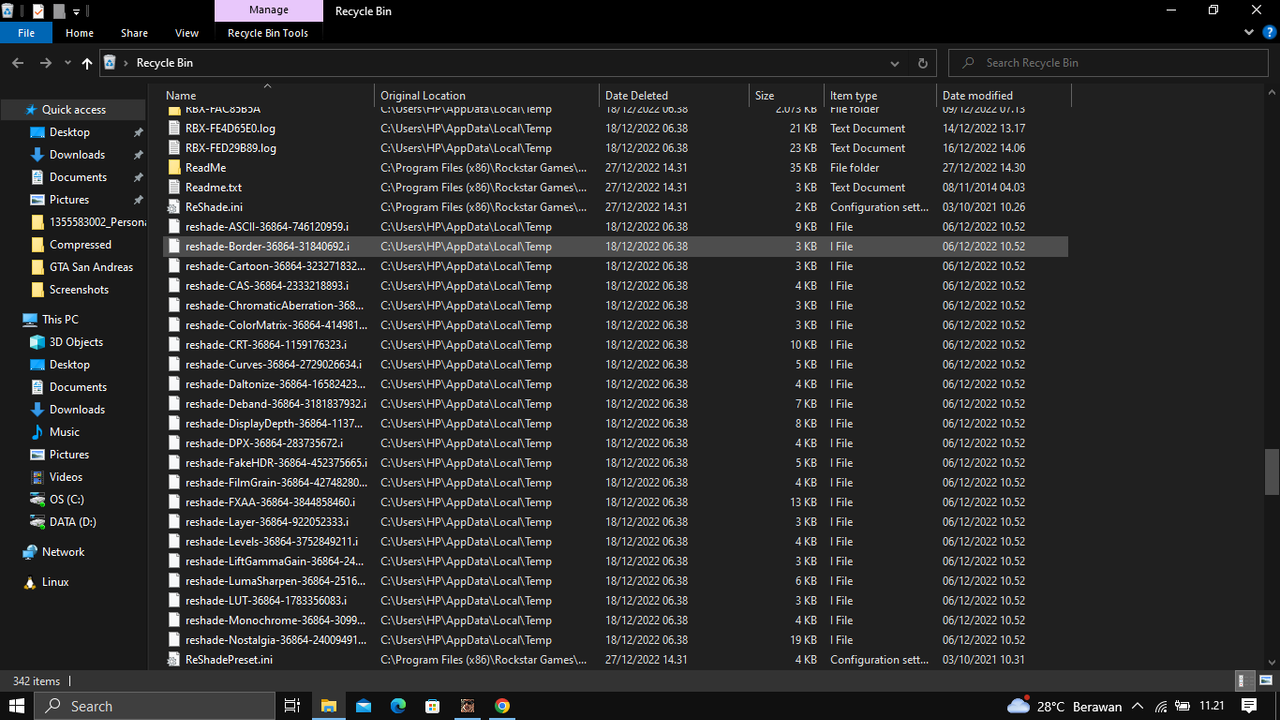Select reshade-LUT-36864-1783356083.i file
The height and width of the screenshot is (720, 1280).
click(615, 601)
